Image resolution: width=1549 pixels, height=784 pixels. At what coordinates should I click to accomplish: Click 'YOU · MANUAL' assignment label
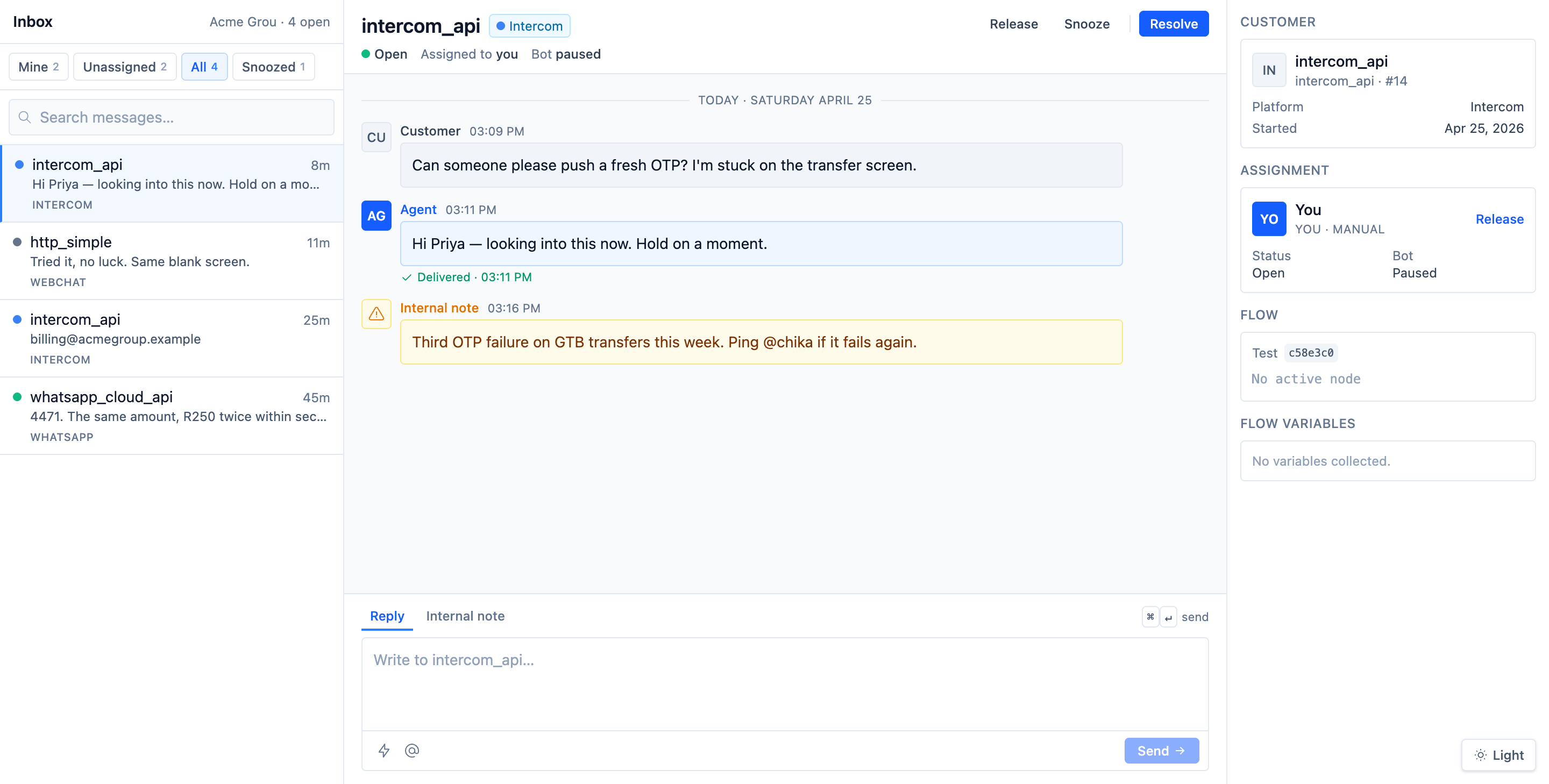1340,229
